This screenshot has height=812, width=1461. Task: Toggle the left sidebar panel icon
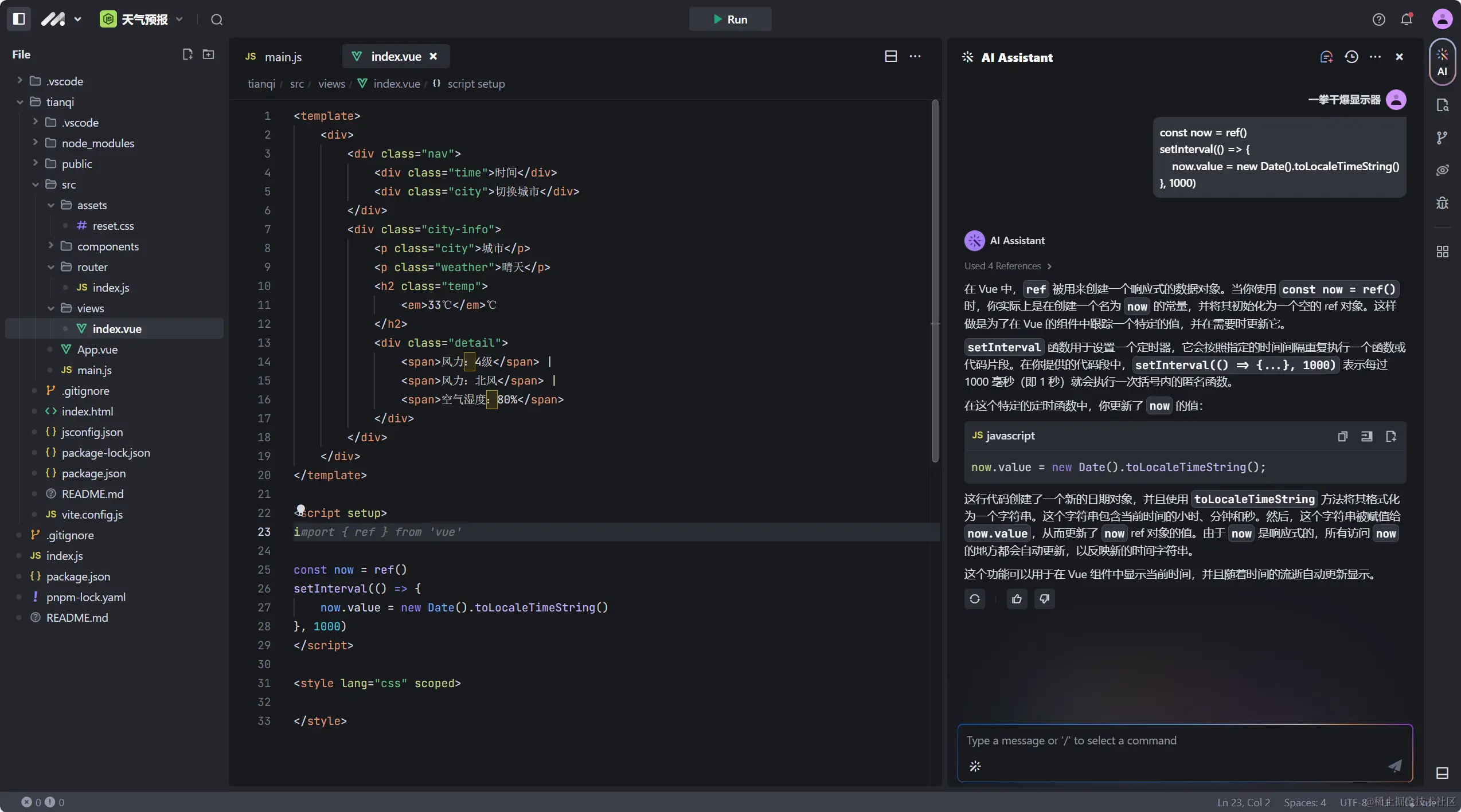19,19
